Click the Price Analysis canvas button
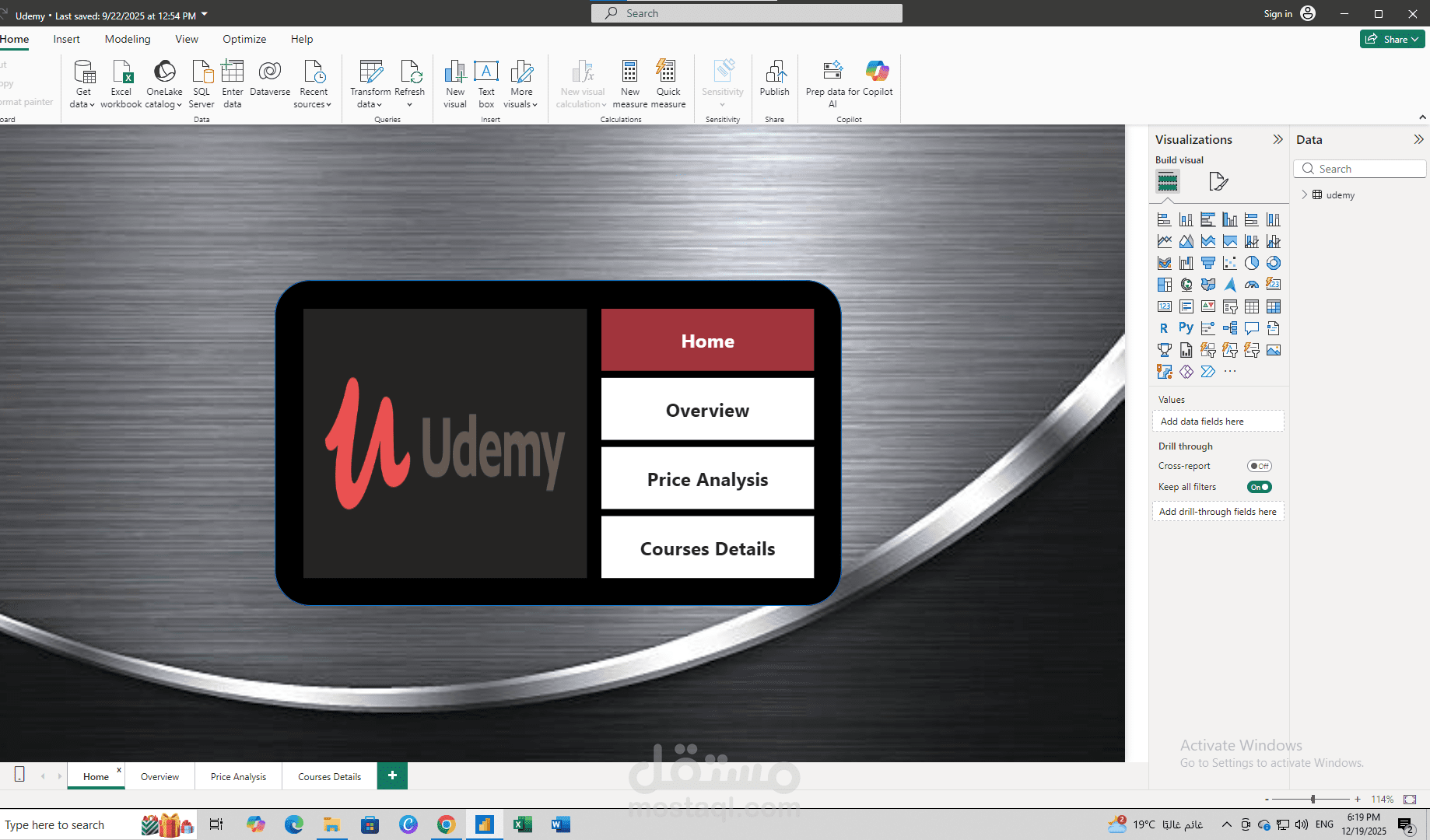Viewport: 1430px width, 840px height. [x=707, y=479]
